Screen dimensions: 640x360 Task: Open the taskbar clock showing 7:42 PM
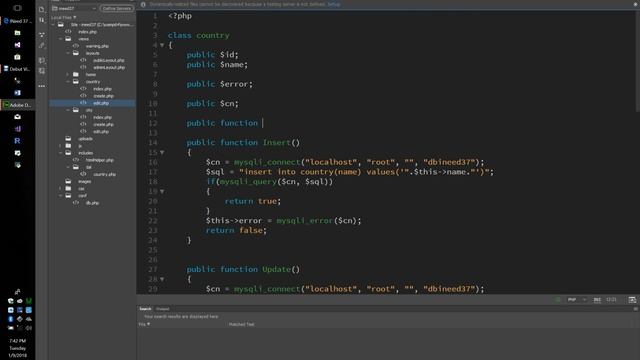tap(18, 348)
